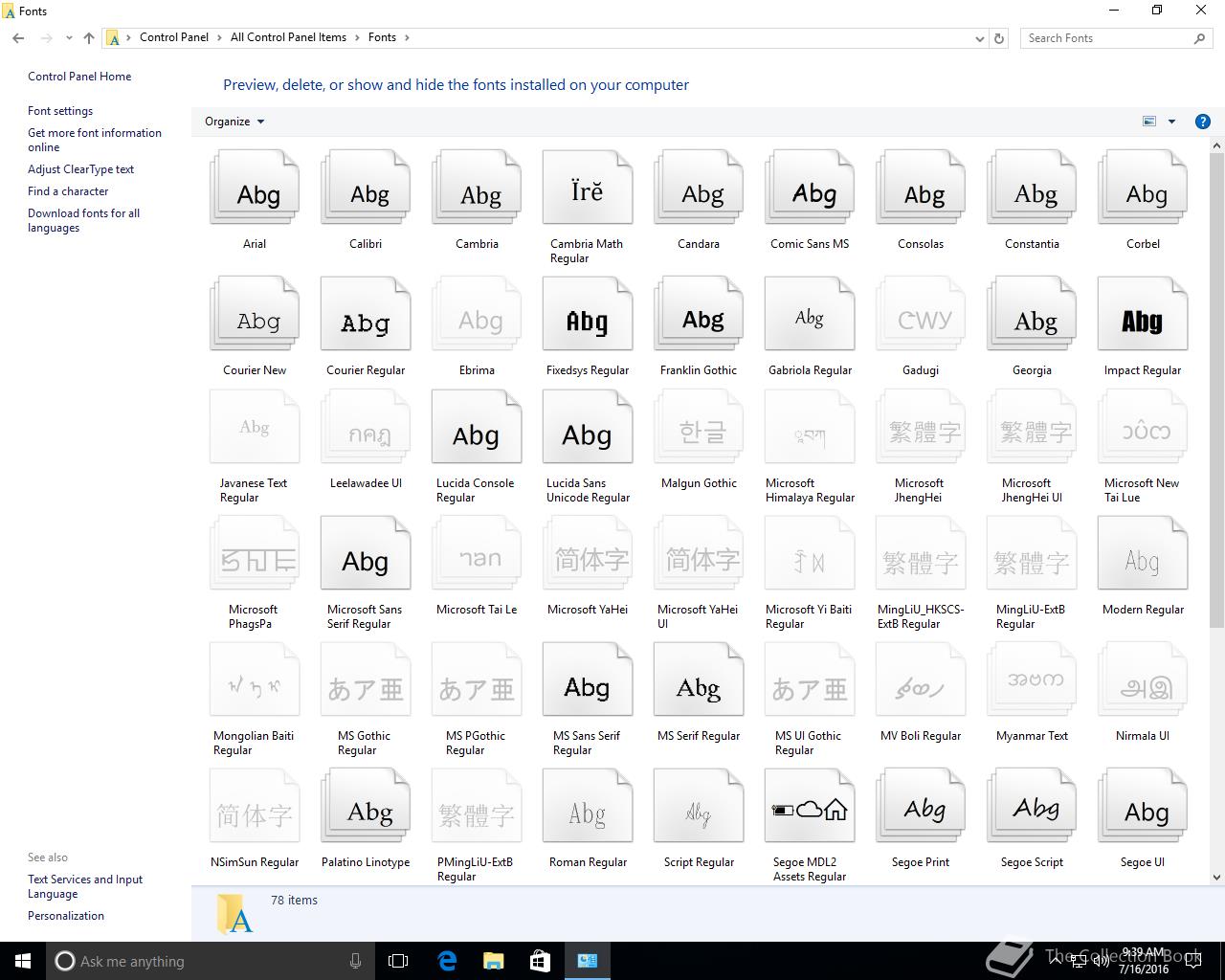Expand the chevron after Control Panel breadcrumb

click(x=220, y=37)
